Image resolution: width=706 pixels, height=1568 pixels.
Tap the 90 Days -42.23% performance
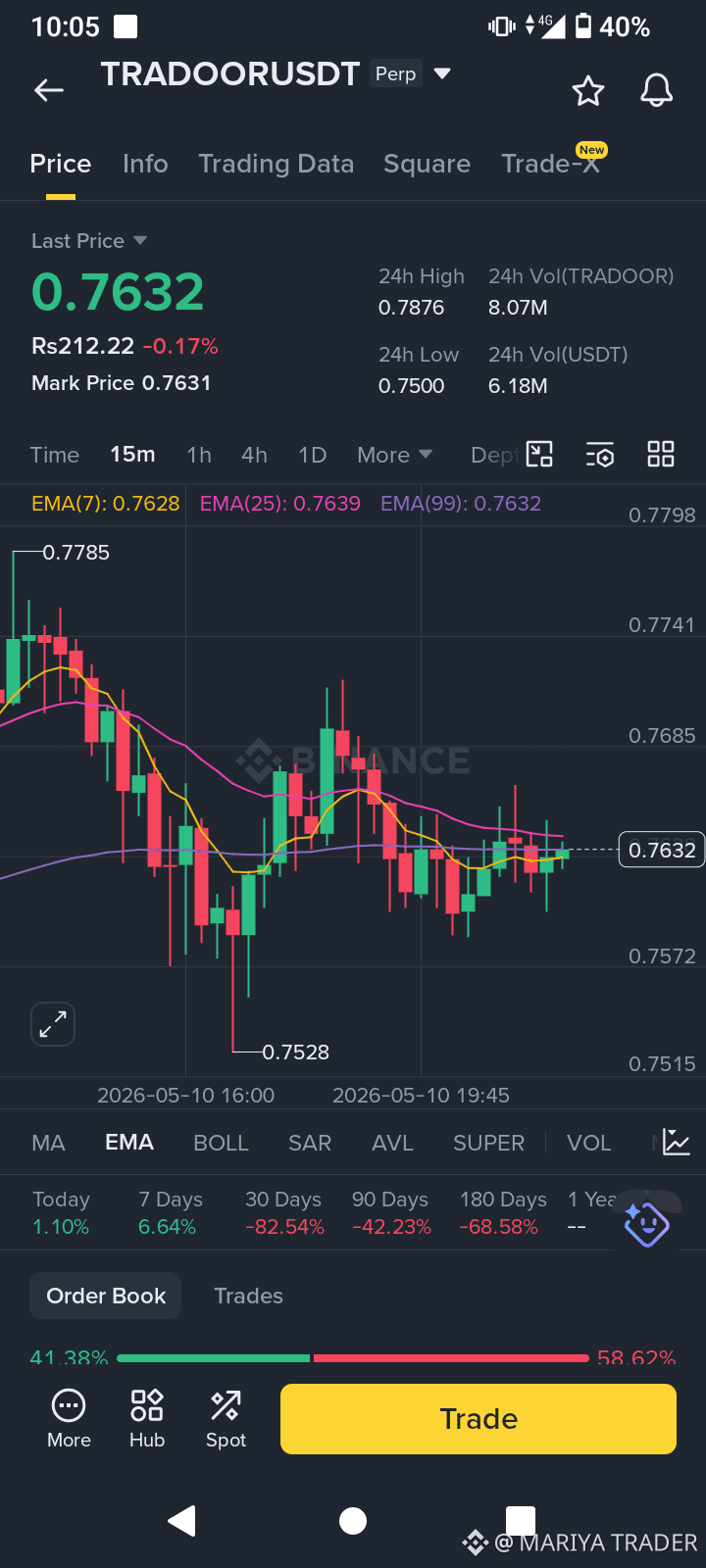(x=391, y=1213)
